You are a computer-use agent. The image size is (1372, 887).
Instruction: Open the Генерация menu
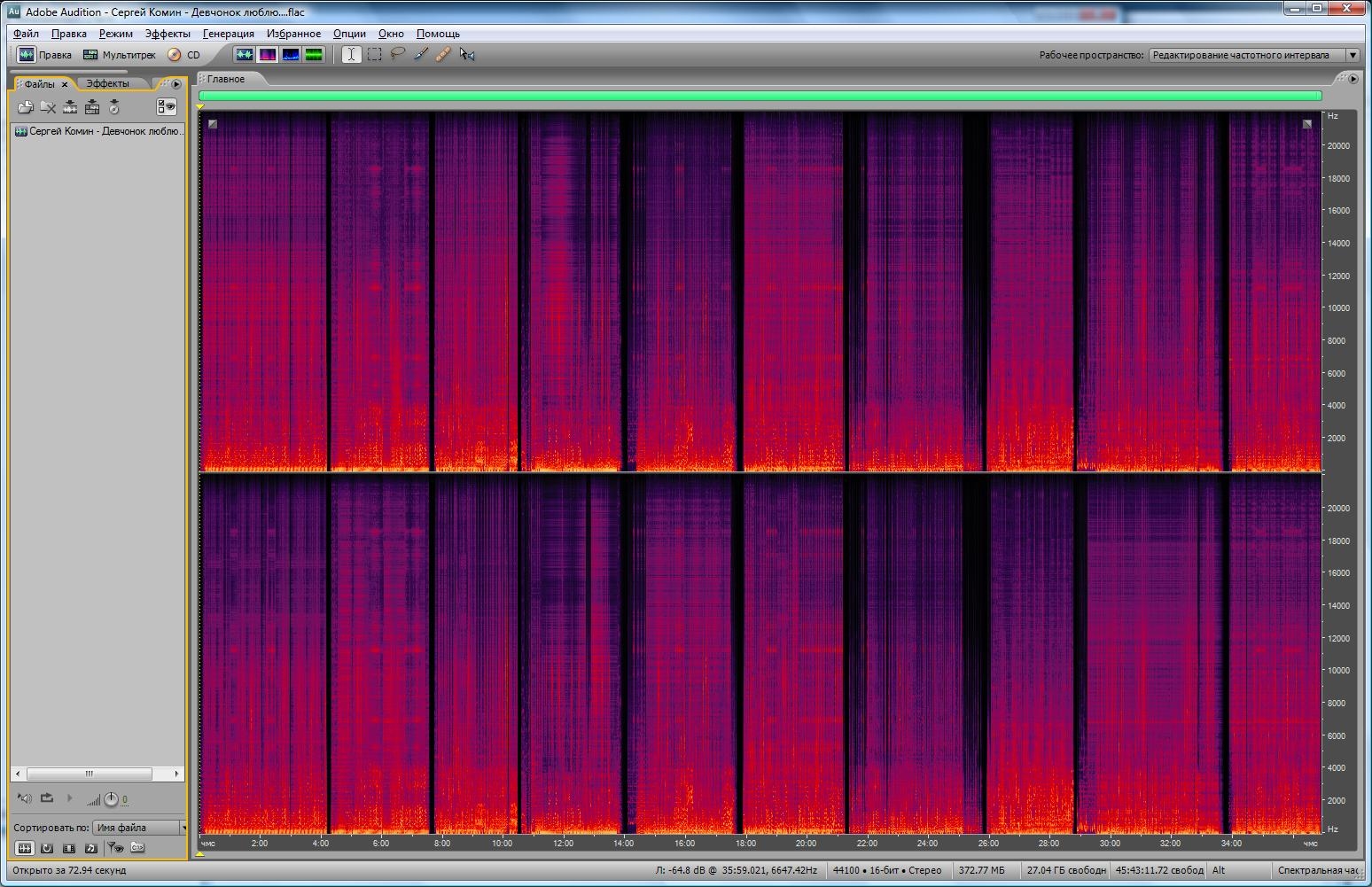coord(228,34)
